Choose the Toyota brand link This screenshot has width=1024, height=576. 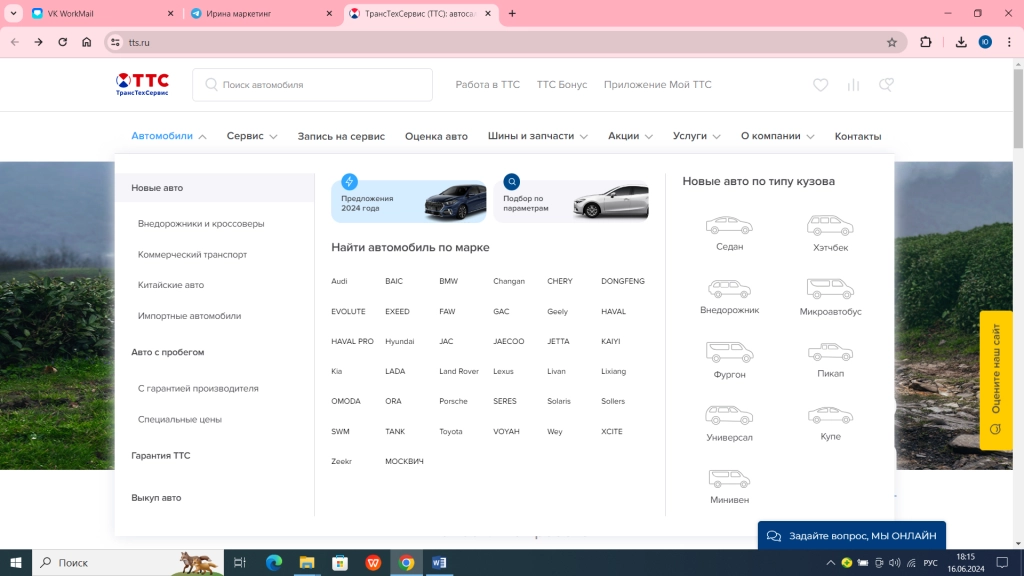(451, 432)
